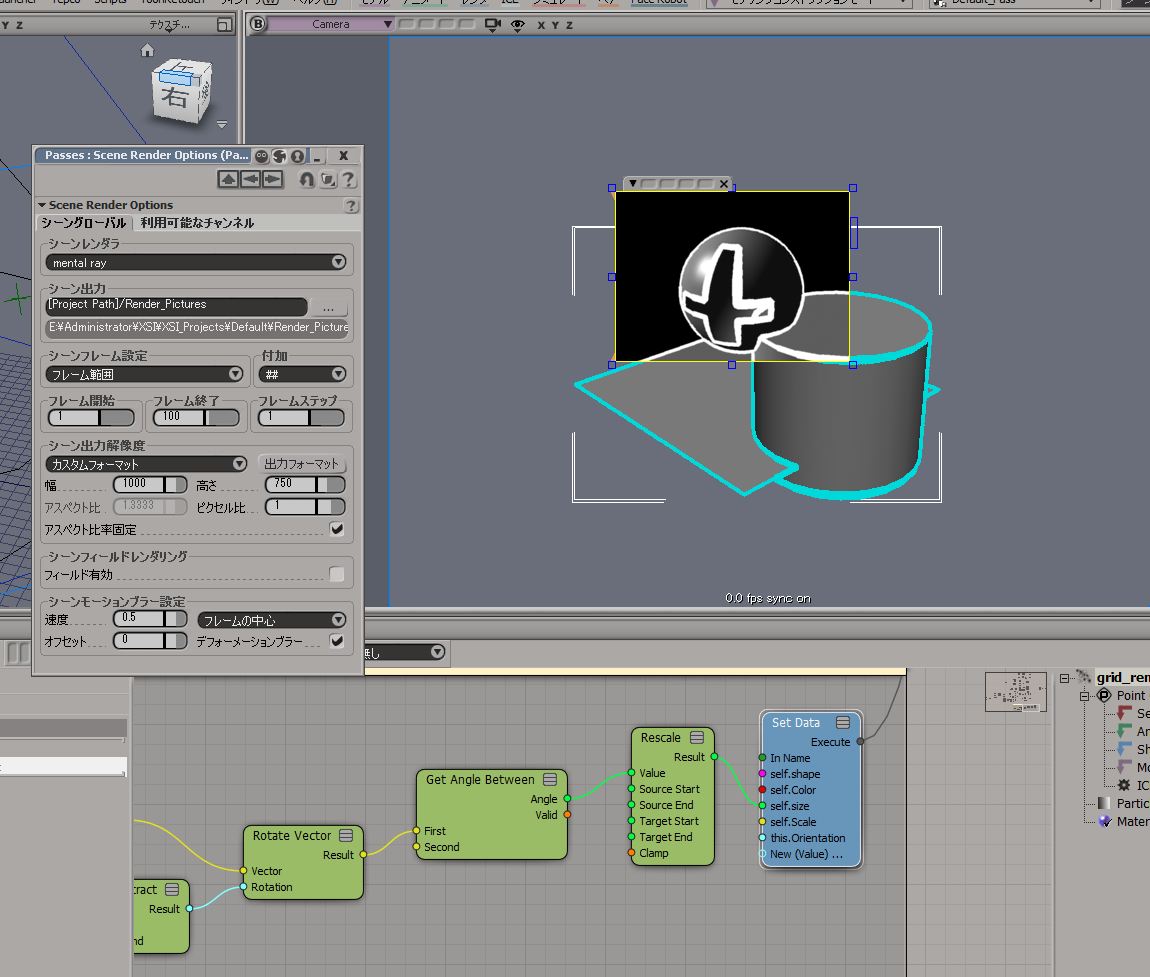Image resolution: width=1150 pixels, height=977 pixels.
Task: Click the Get Angle Between node menu icon
Action: pyautogui.click(x=550, y=779)
